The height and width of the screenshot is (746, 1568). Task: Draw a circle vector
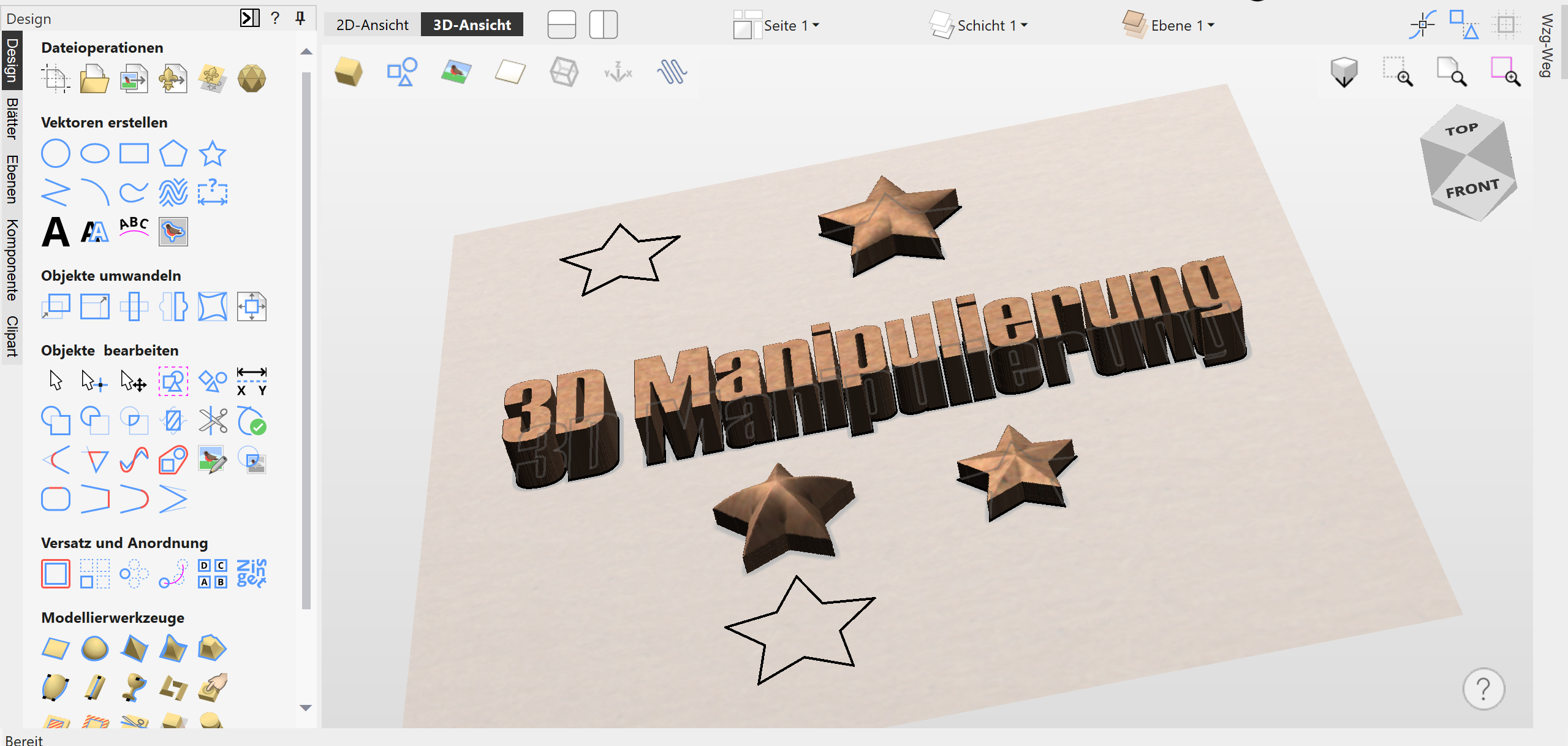point(56,153)
